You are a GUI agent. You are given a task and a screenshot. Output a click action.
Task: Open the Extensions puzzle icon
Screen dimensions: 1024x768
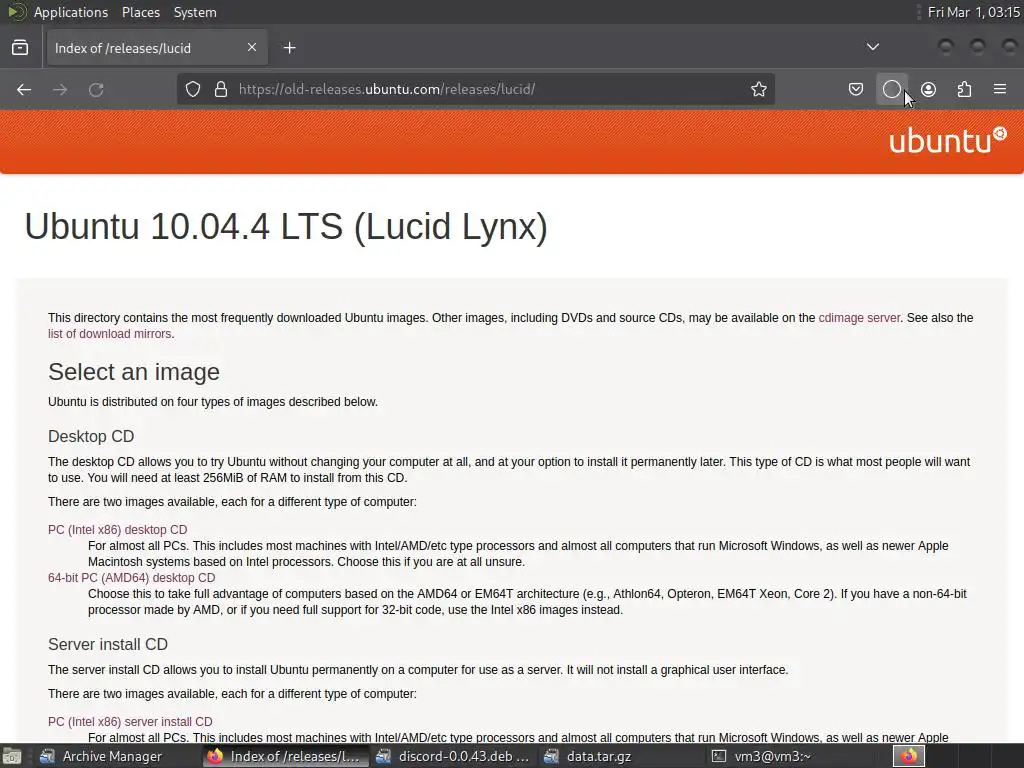point(964,89)
